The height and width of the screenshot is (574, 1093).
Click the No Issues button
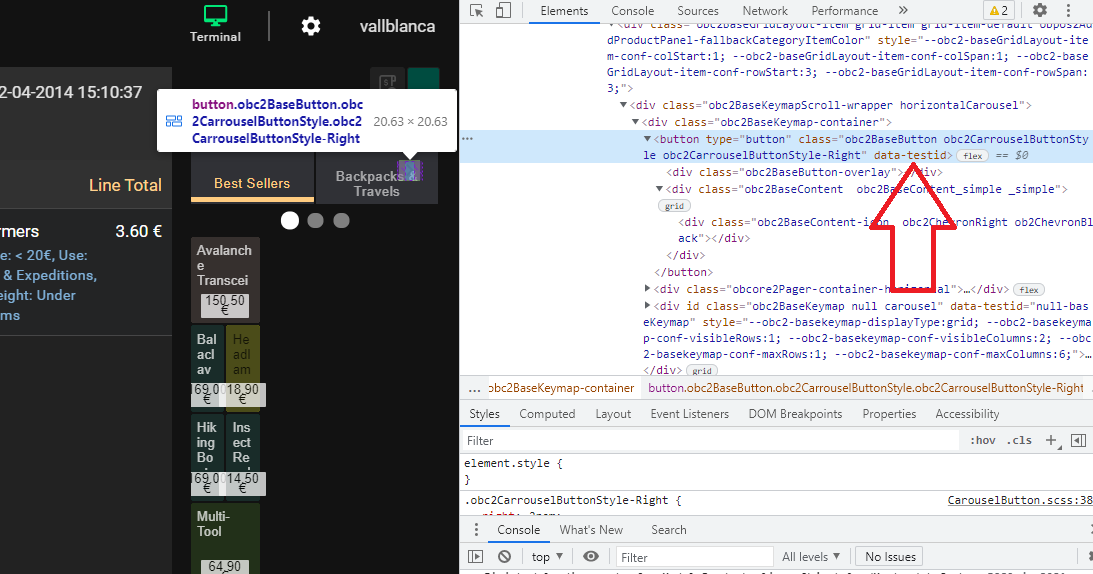(890, 557)
